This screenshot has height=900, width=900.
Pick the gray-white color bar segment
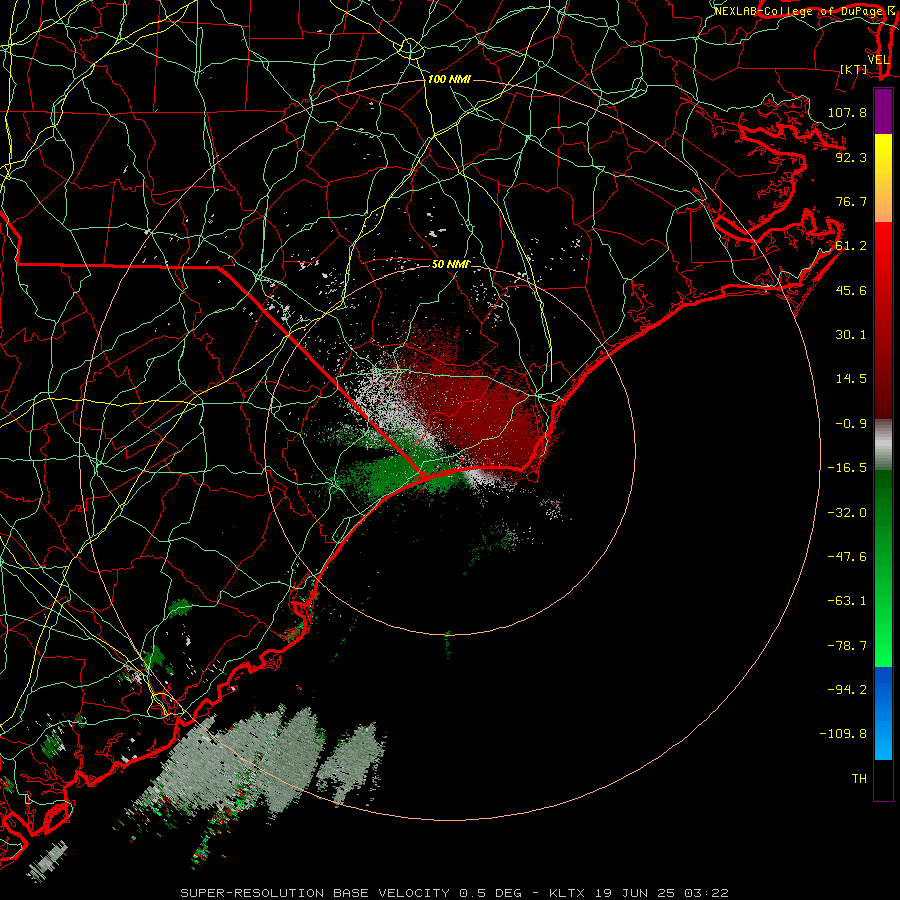click(883, 444)
